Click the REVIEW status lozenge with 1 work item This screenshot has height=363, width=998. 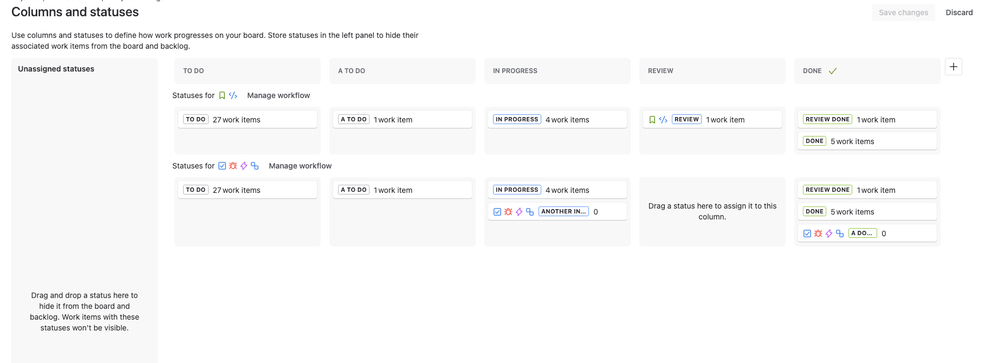687,119
